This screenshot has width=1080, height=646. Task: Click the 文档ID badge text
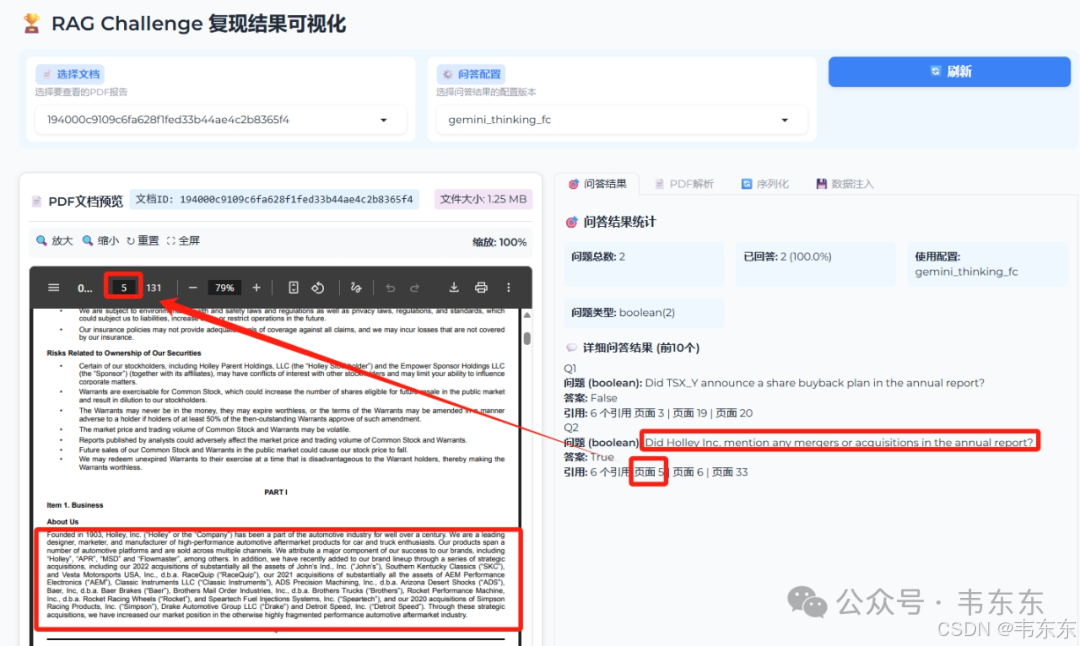pyautogui.click(x=274, y=200)
